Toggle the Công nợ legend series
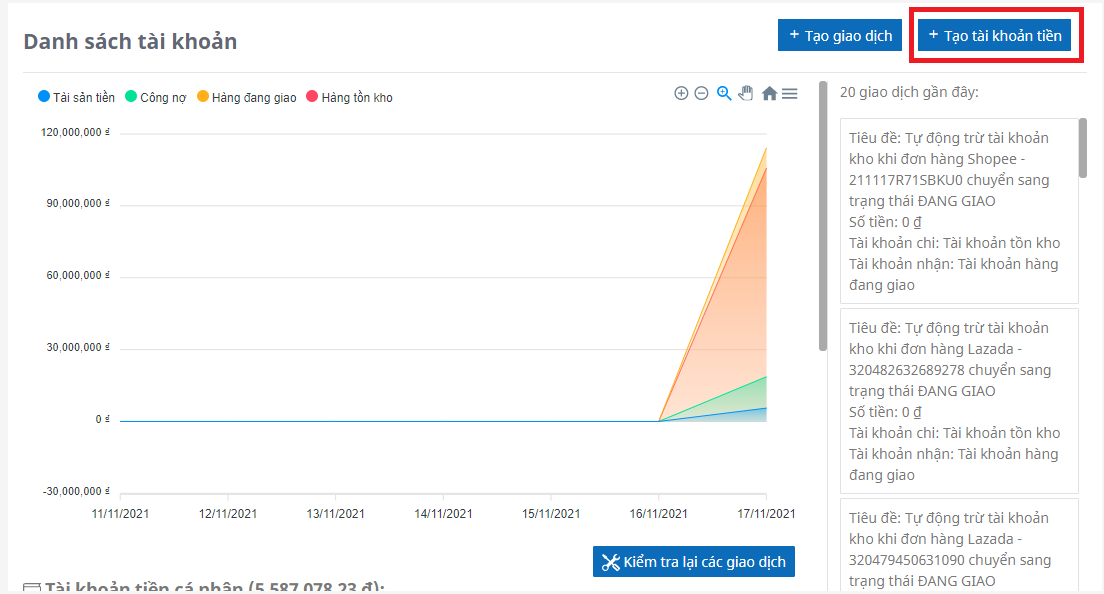1104x594 pixels. 156,97
